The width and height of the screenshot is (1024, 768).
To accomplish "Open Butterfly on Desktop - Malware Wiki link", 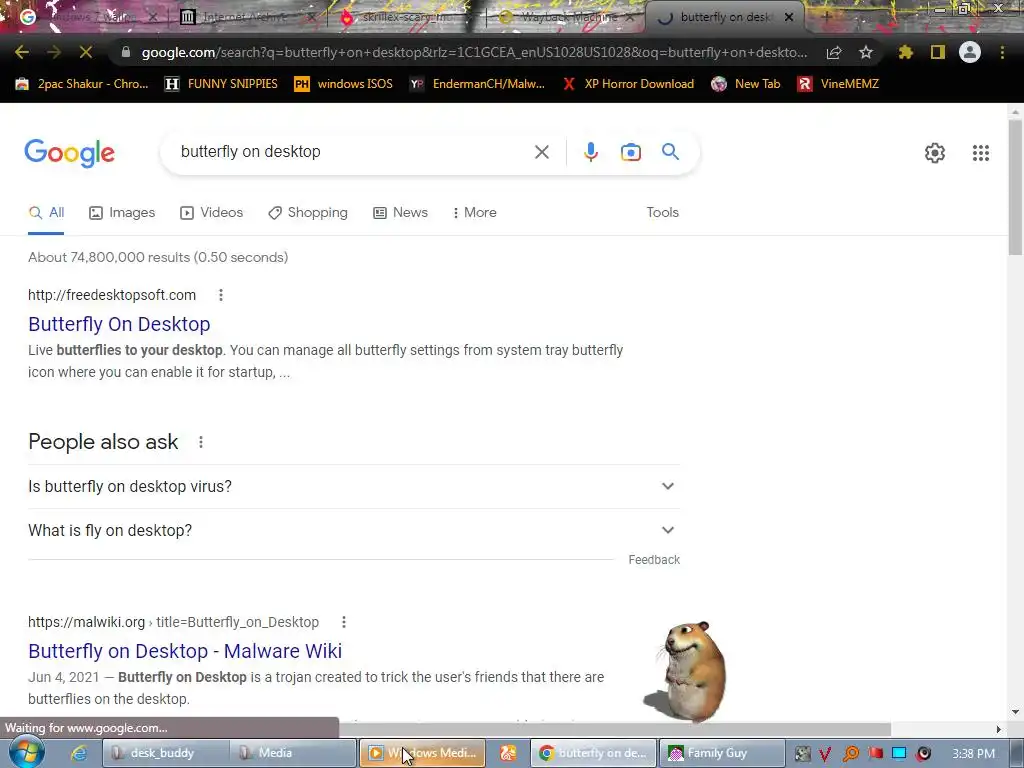I will [x=185, y=651].
